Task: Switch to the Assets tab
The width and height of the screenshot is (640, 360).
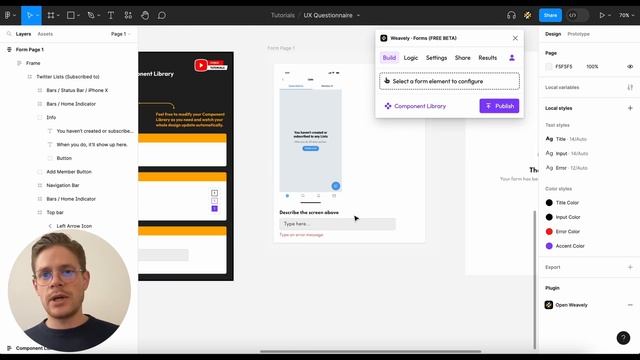Action: [x=45, y=34]
